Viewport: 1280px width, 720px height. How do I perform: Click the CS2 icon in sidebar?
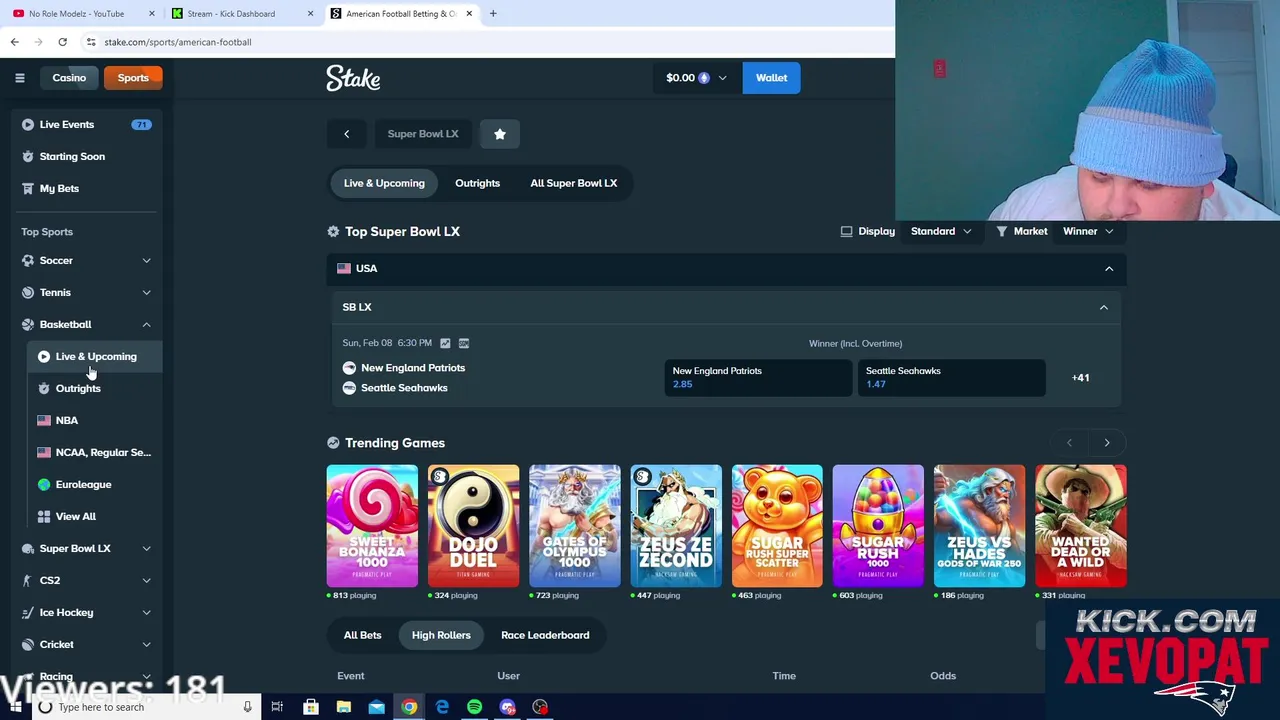tap(28, 581)
